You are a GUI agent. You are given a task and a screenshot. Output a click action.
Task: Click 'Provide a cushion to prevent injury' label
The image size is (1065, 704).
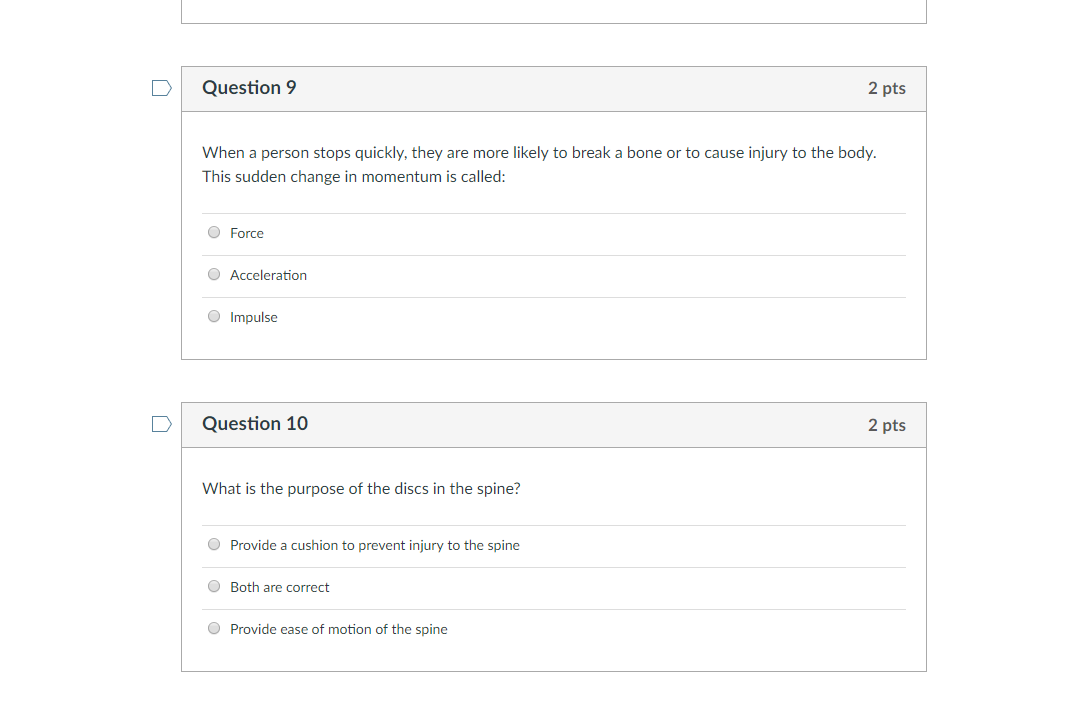375,546
